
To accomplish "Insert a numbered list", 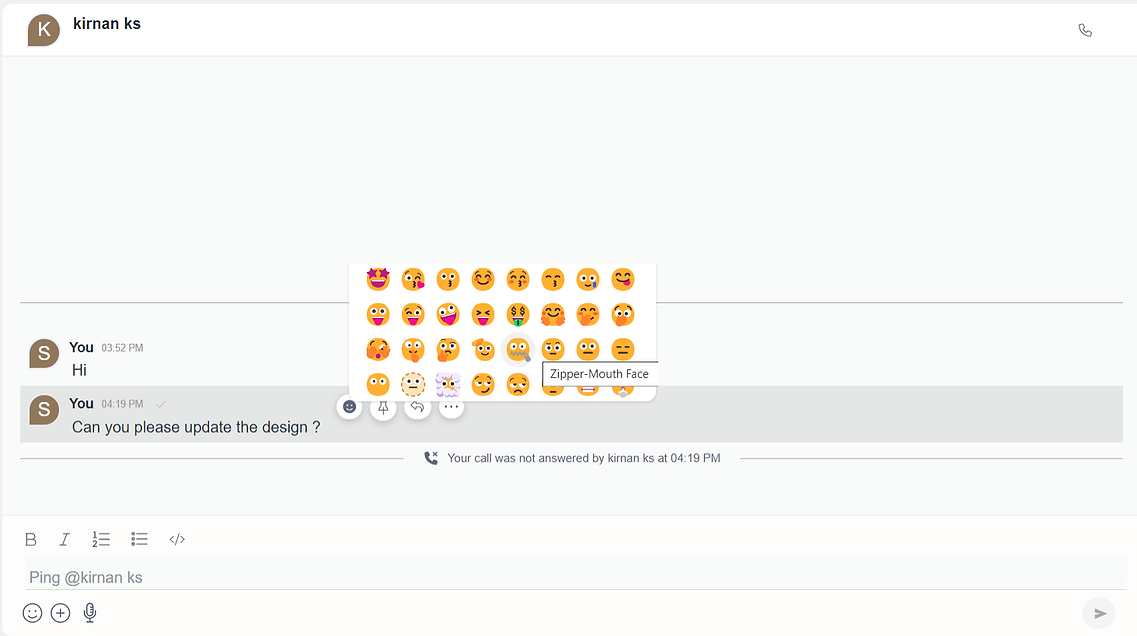I will point(101,540).
